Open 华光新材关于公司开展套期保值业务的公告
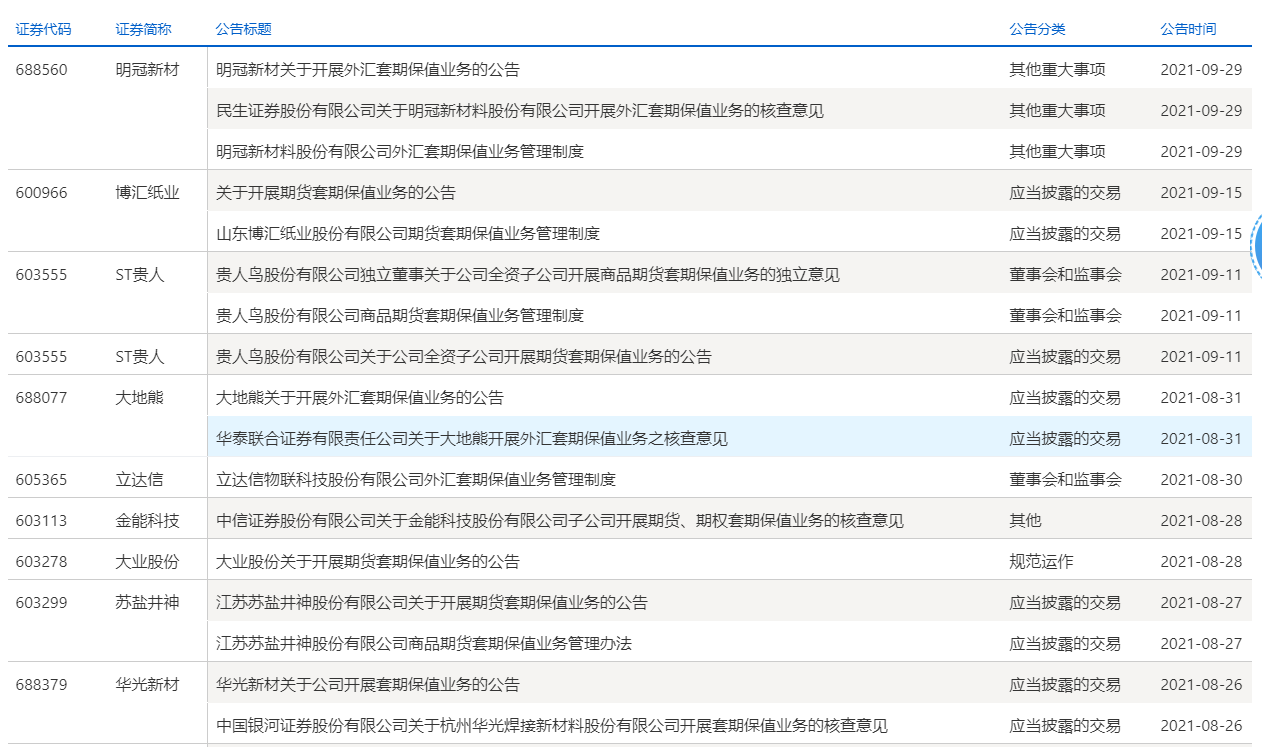The height and width of the screenshot is (747, 1262). coord(368,685)
